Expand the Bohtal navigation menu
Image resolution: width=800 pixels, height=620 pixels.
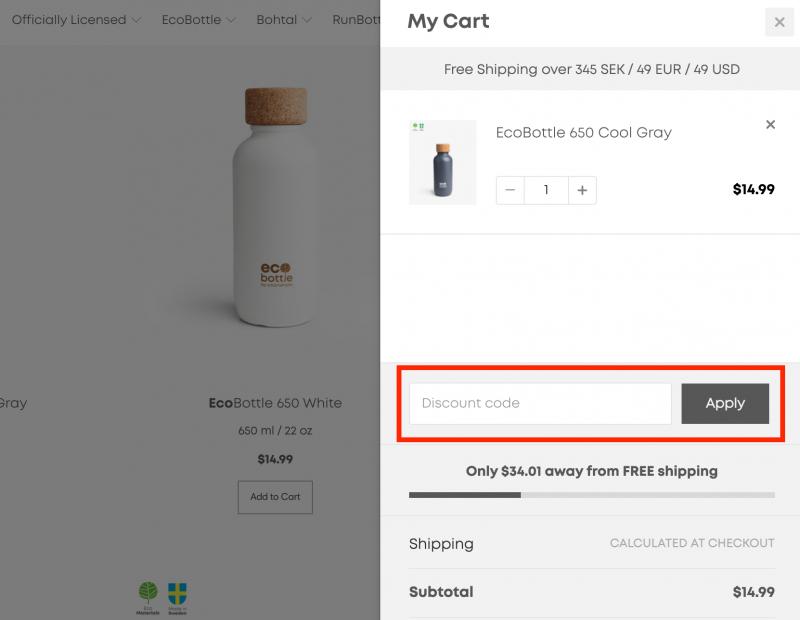pos(283,20)
